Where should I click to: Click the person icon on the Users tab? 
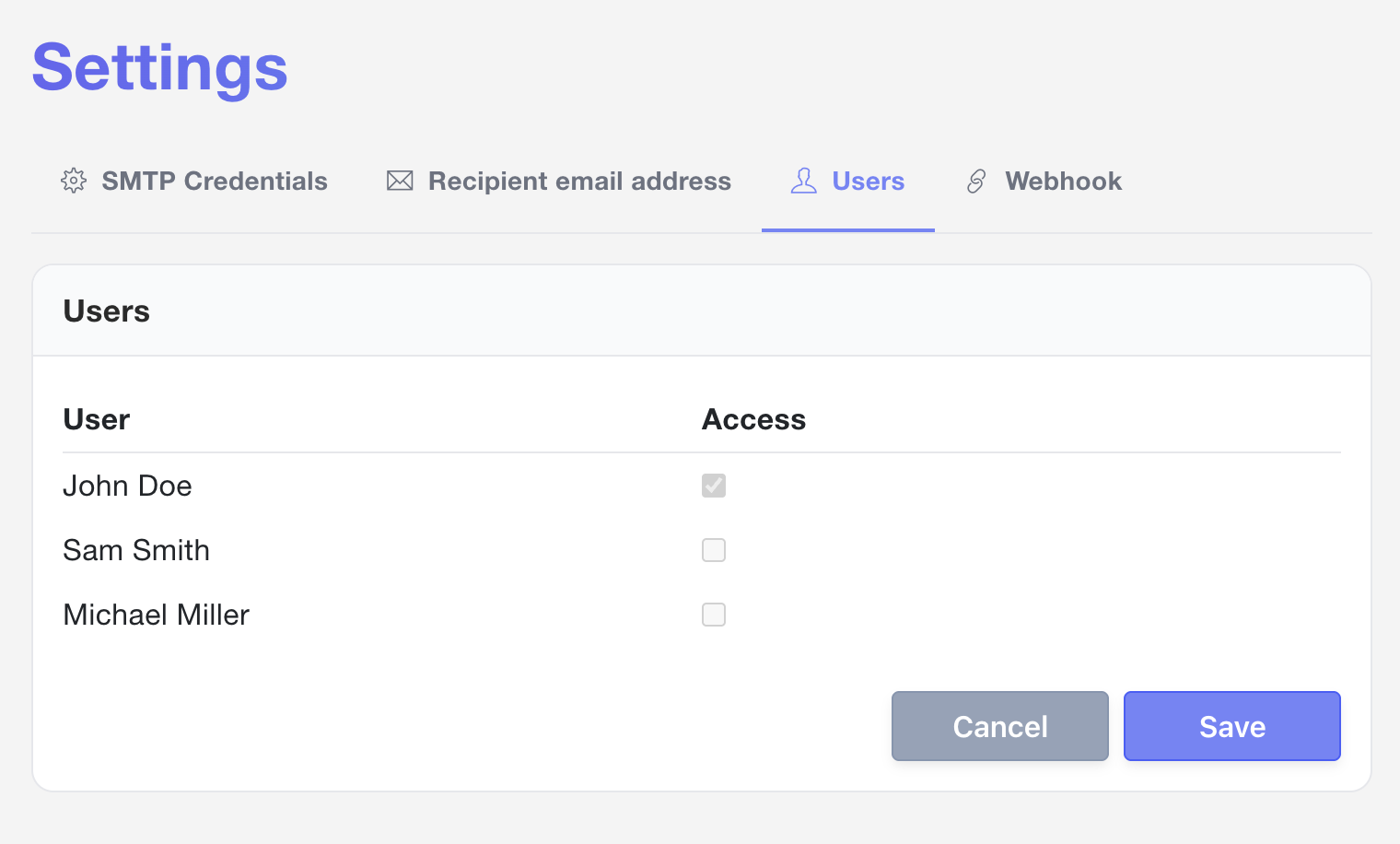coord(803,181)
